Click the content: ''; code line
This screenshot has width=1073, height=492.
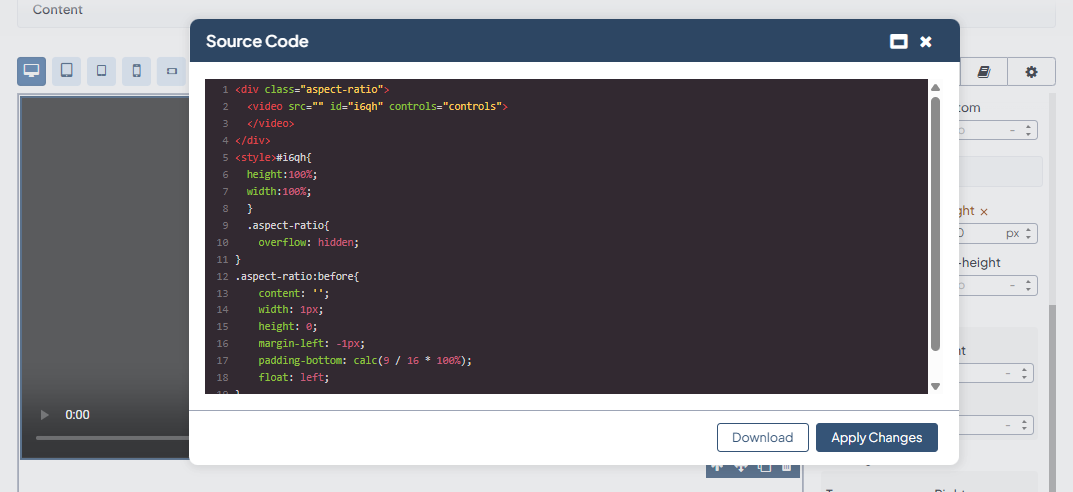point(294,293)
